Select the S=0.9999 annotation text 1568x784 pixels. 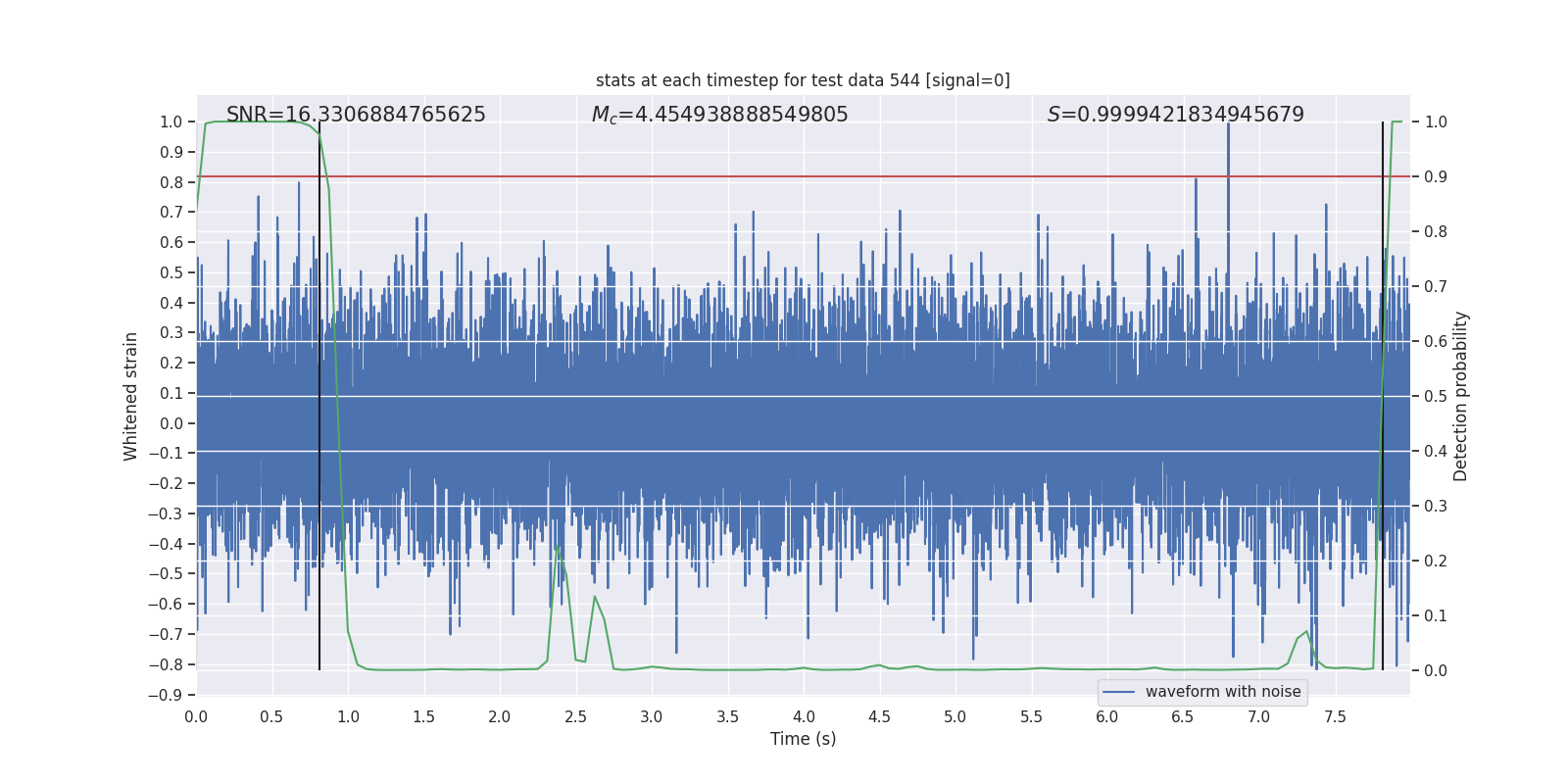coord(1175,115)
